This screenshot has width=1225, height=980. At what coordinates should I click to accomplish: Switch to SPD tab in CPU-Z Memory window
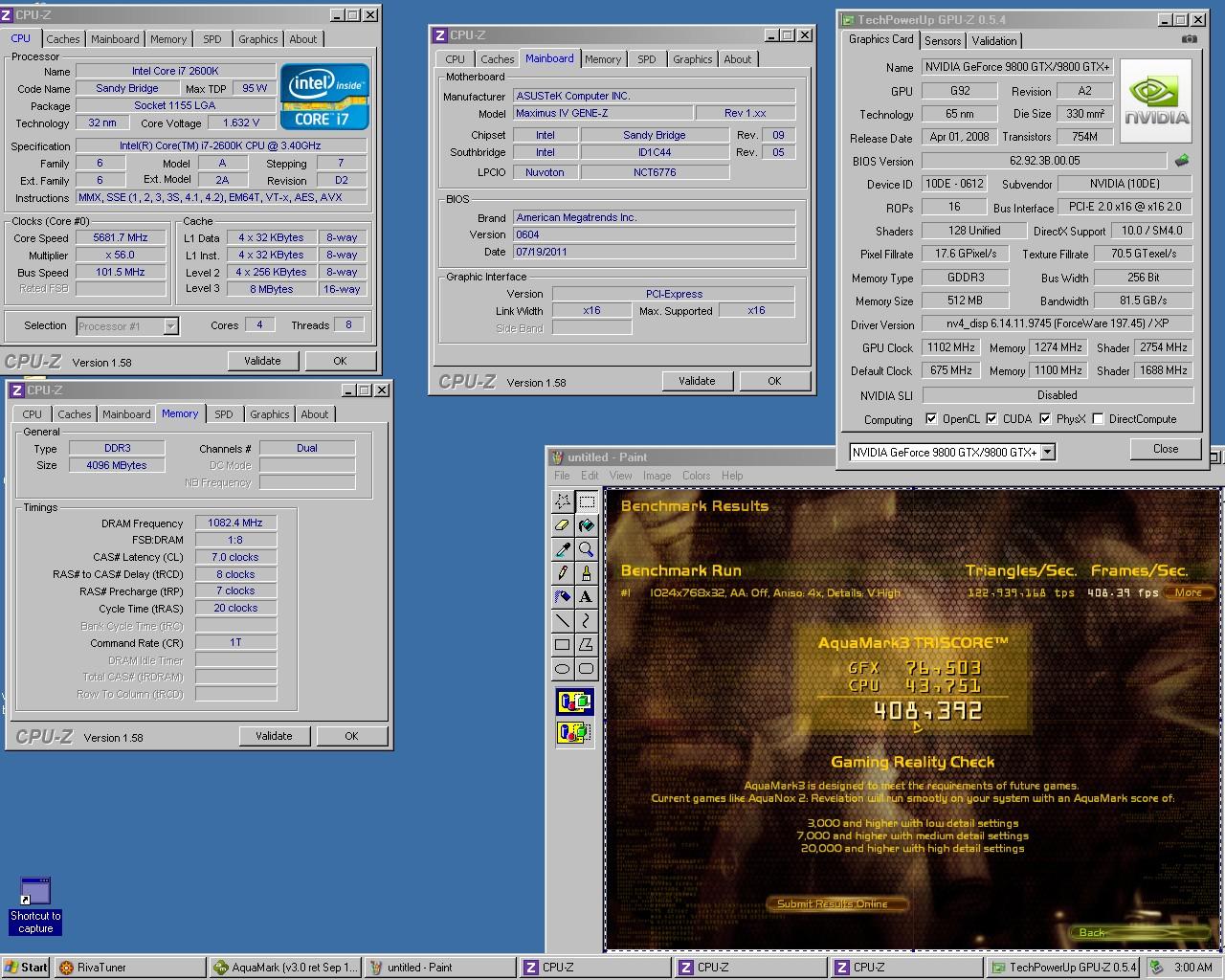(223, 414)
